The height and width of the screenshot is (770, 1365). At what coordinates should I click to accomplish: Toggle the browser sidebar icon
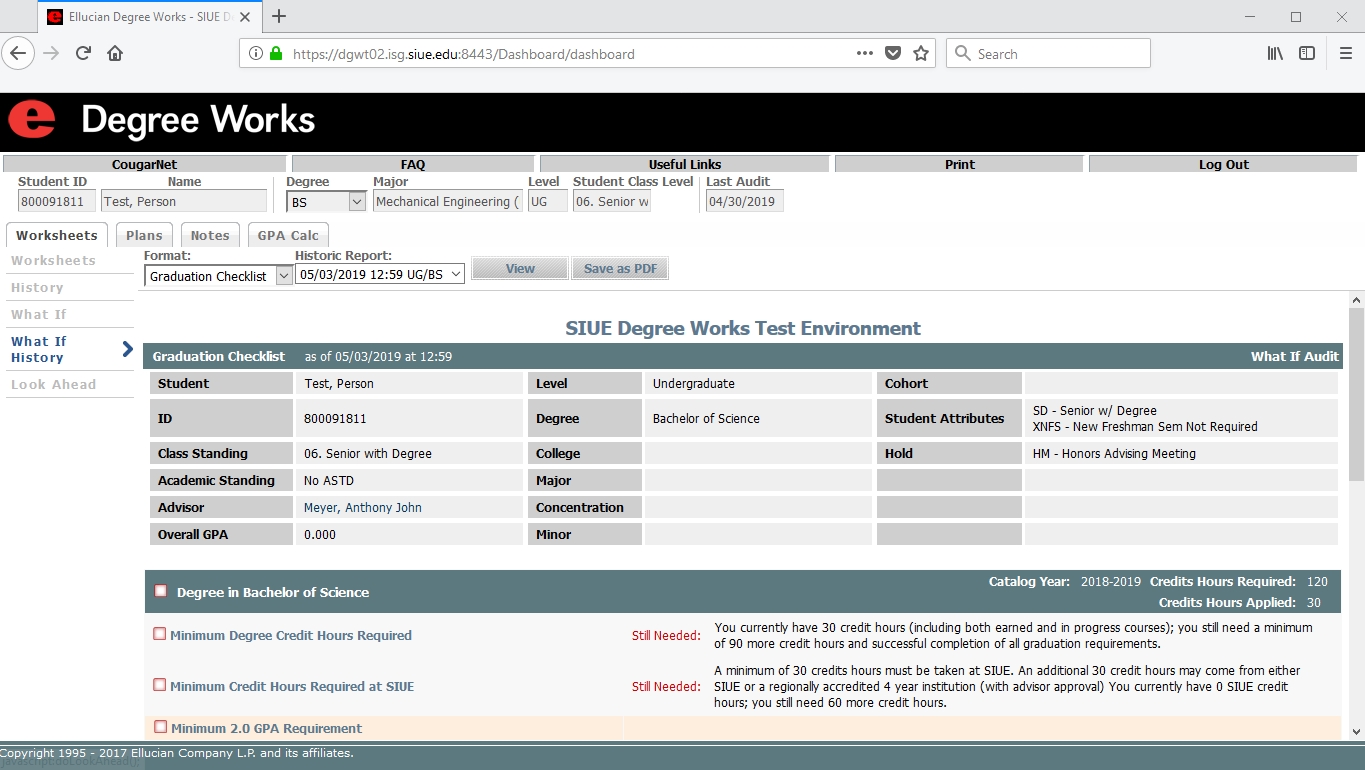point(1307,54)
